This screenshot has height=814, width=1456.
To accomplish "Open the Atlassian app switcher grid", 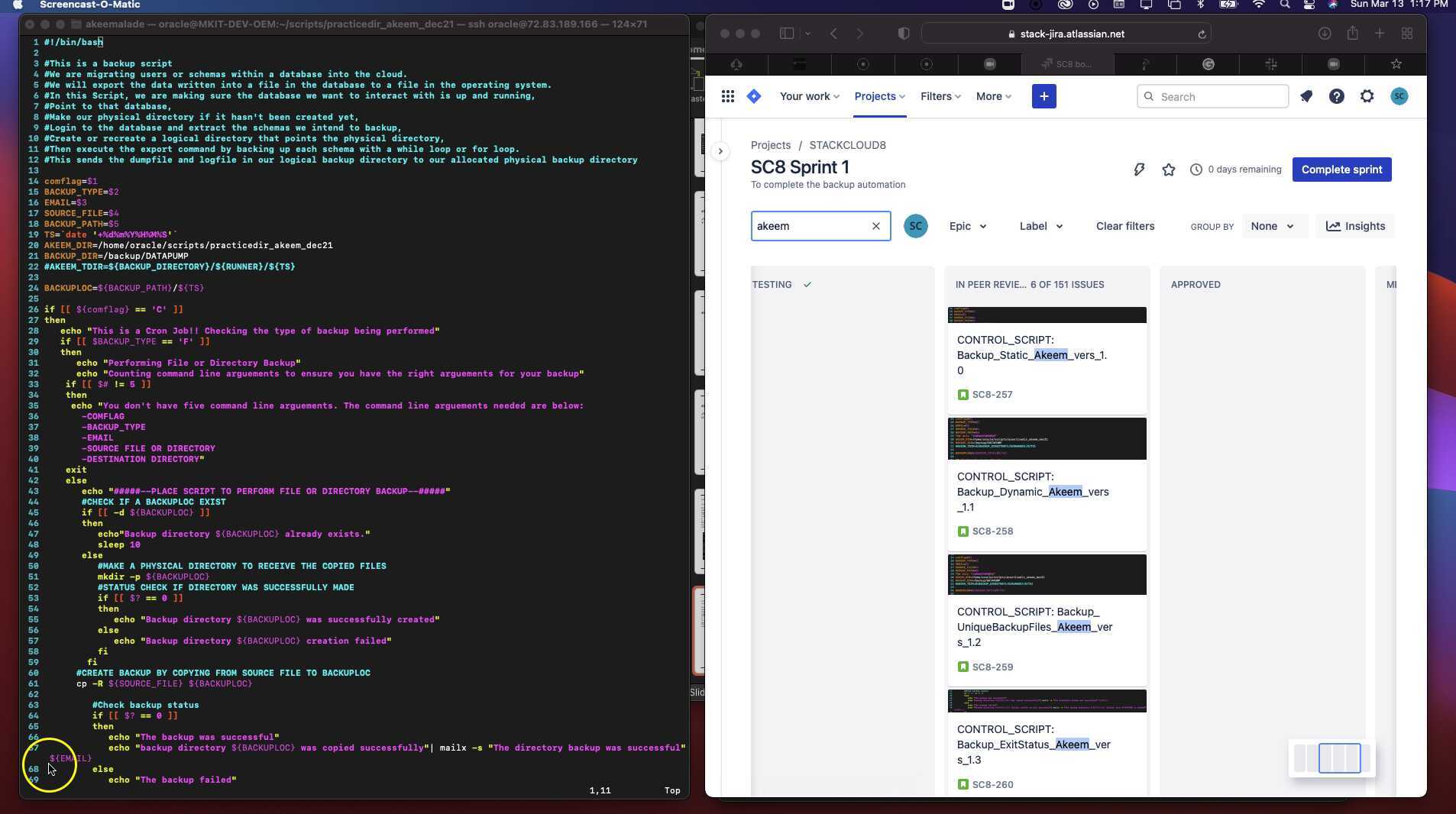I will 727,96.
